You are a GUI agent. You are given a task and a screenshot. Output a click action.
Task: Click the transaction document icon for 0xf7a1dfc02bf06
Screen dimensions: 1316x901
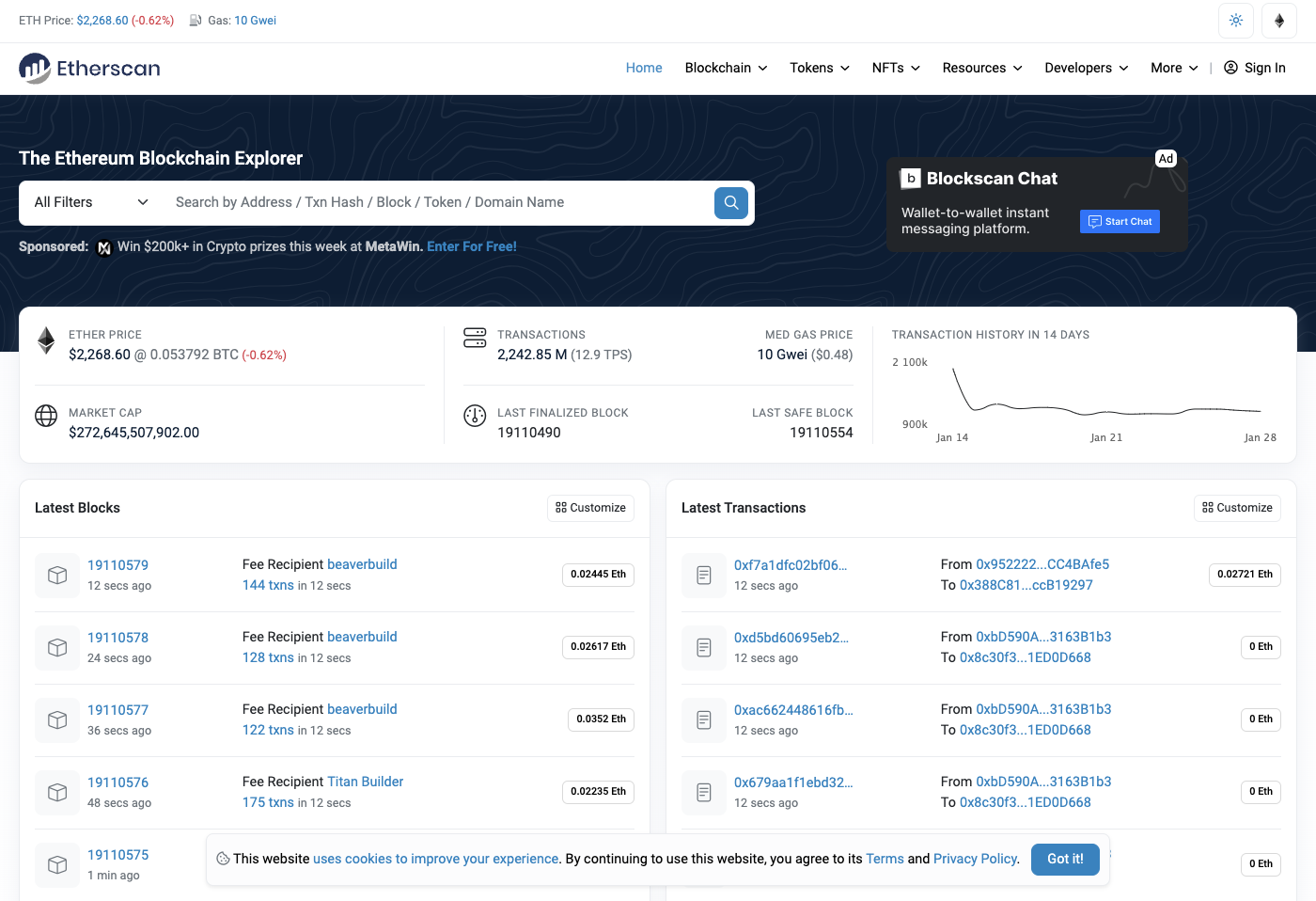(x=703, y=575)
